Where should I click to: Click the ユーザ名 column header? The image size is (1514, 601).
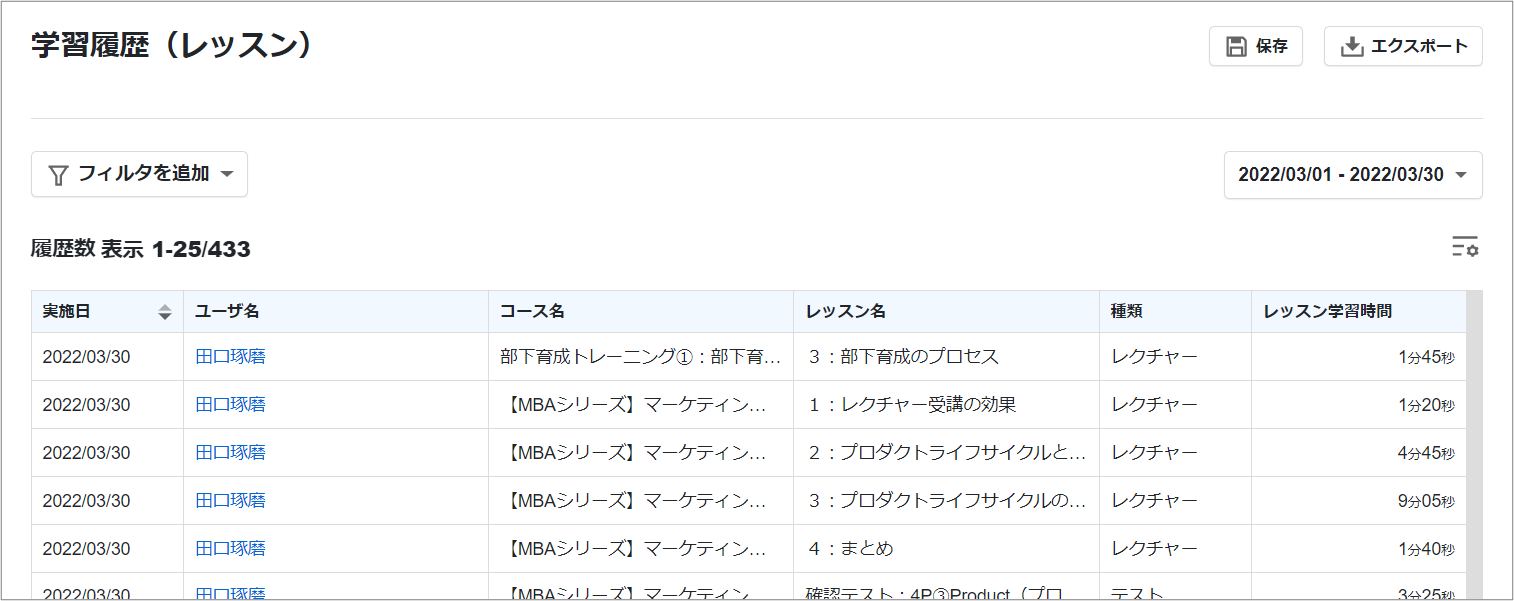336,312
